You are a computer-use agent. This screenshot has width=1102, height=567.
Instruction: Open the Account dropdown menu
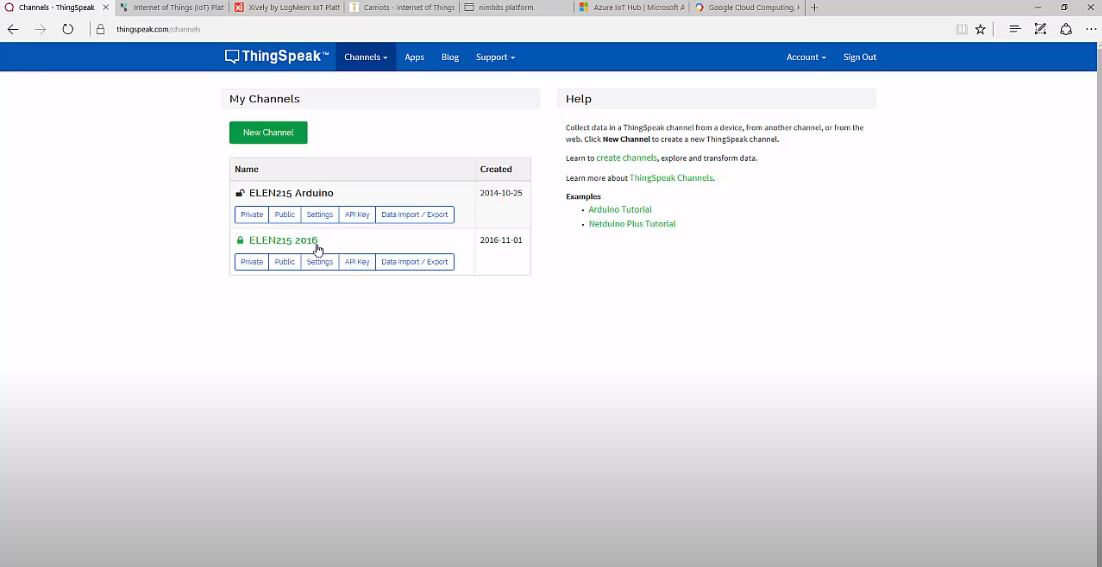pyautogui.click(x=806, y=57)
